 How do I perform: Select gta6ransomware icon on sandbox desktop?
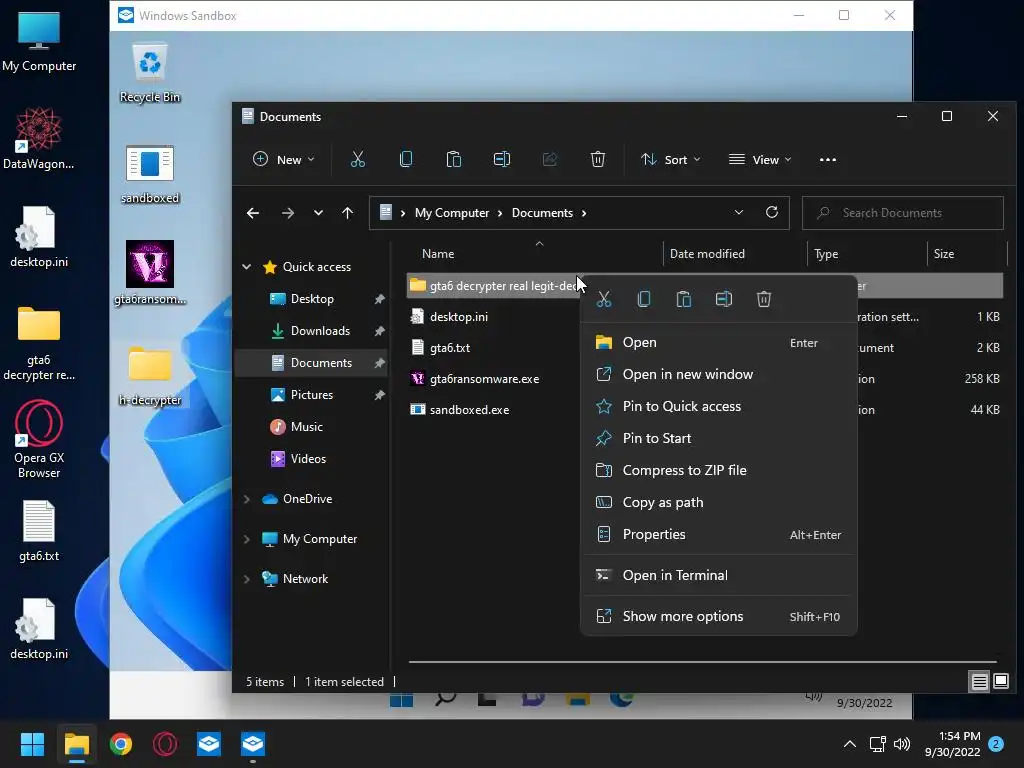150,273
